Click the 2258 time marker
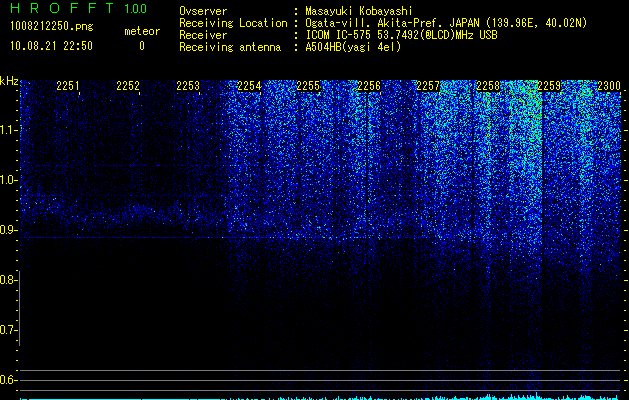The height and width of the screenshot is (400, 629). (x=489, y=86)
